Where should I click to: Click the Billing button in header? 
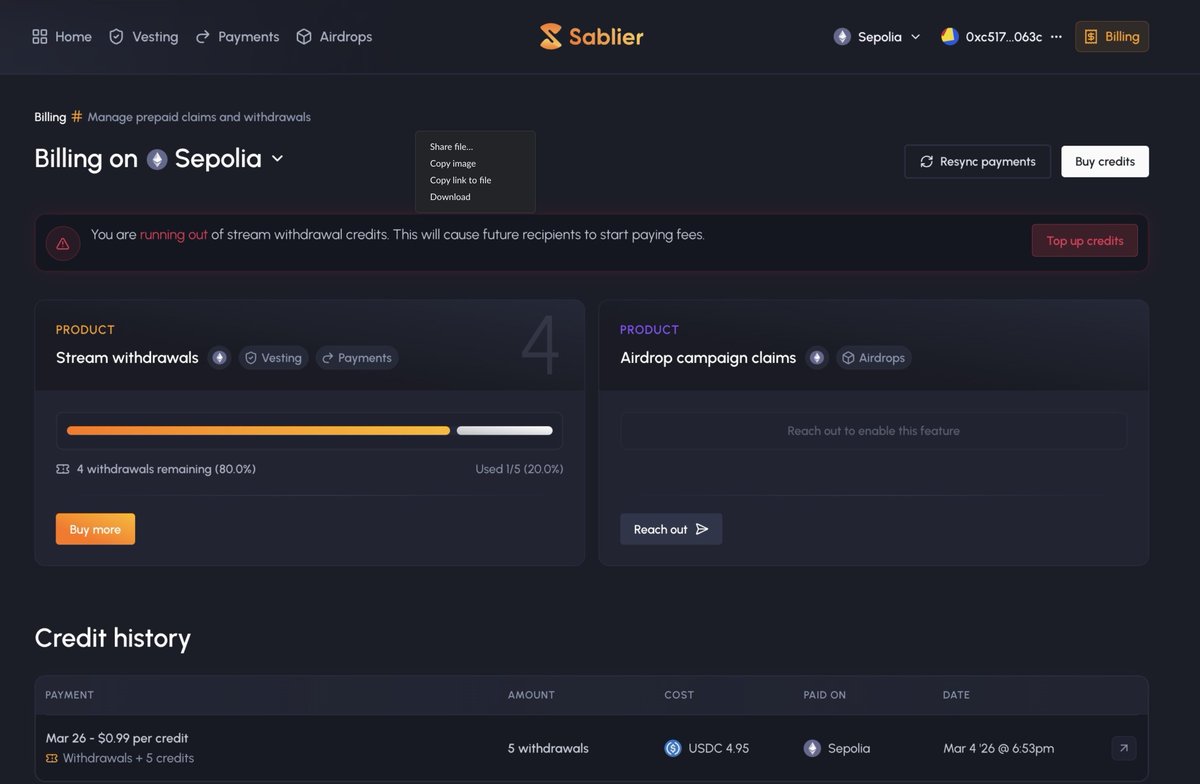tap(1112, 37)
